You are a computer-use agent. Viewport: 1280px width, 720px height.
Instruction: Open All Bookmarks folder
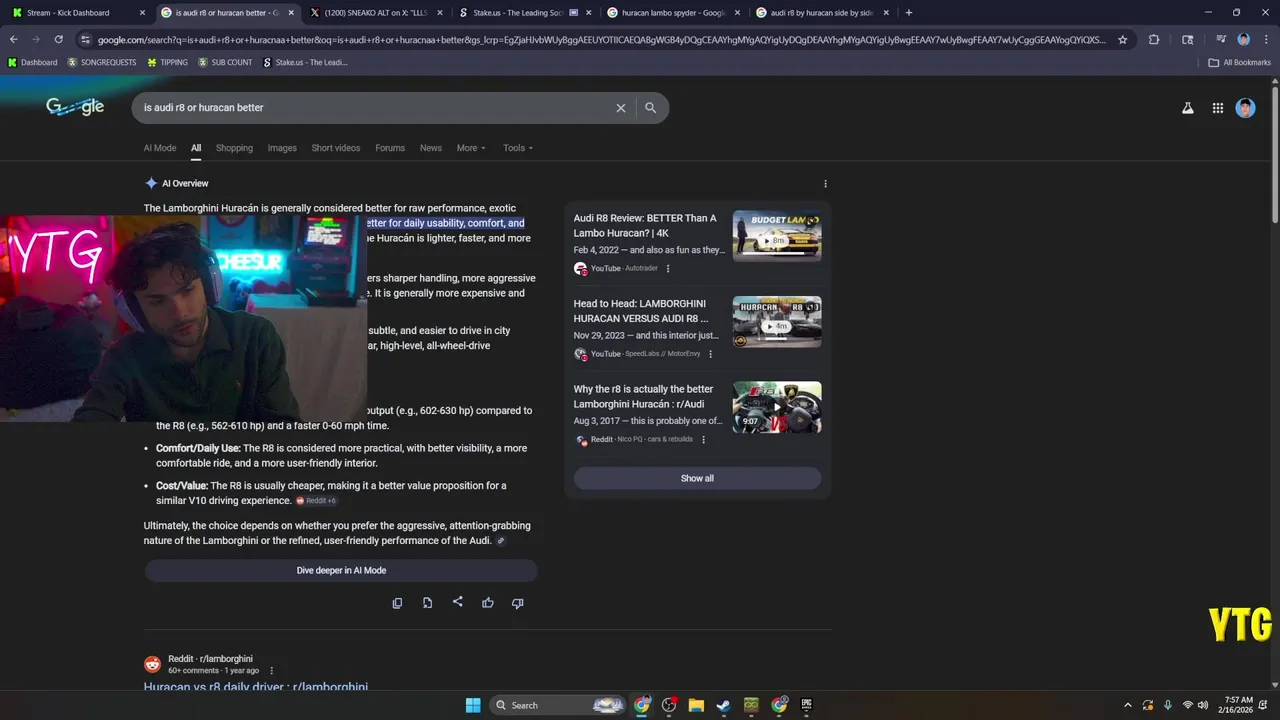1240,62
